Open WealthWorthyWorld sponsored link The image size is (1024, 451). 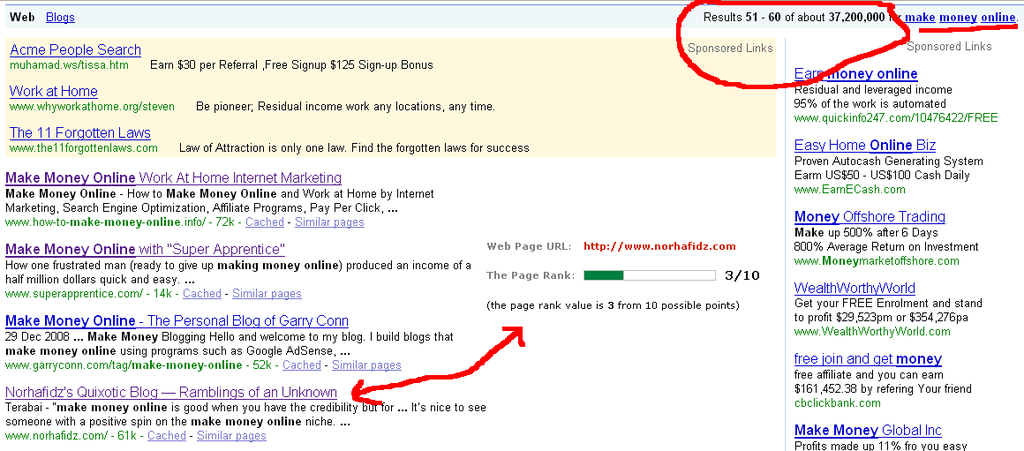(854, 288)
